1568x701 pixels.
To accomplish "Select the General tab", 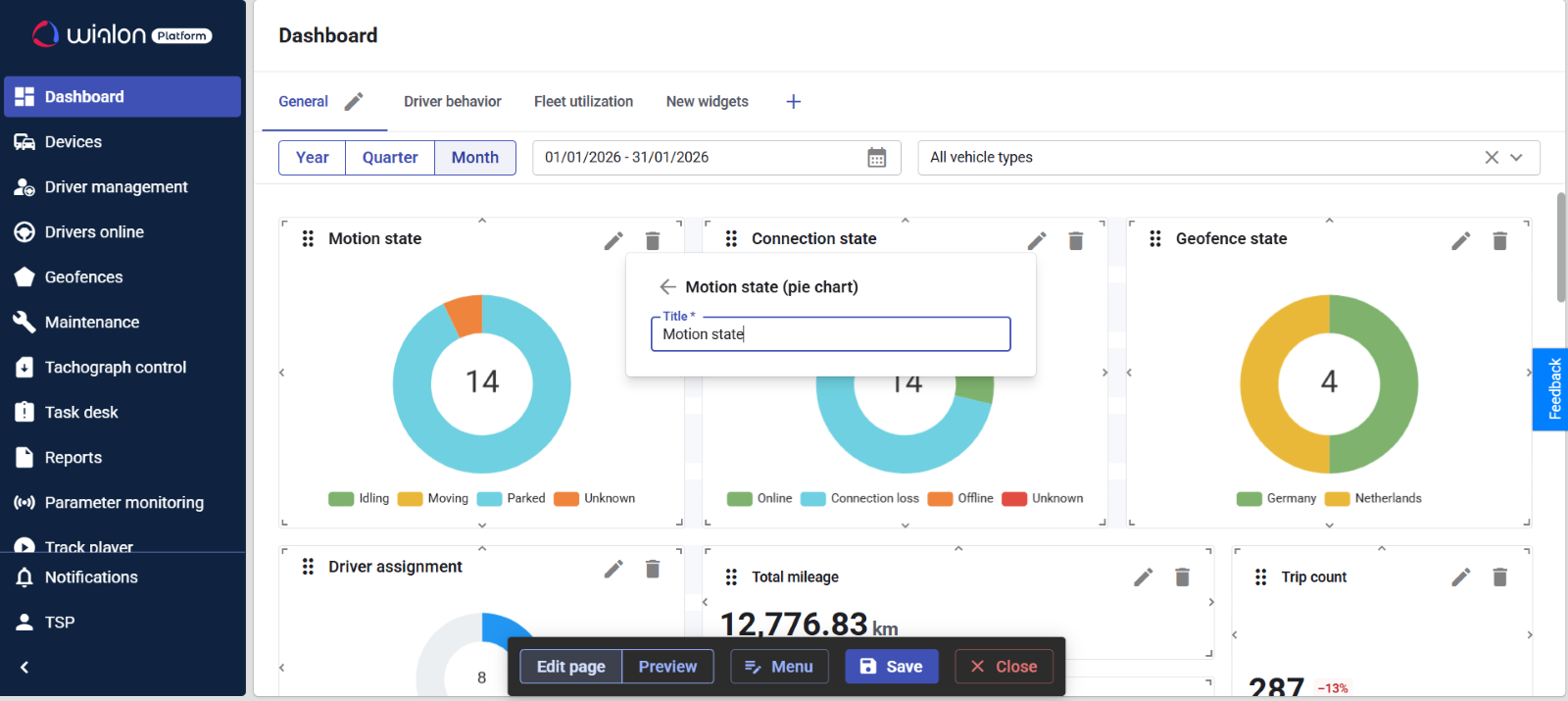I will pyautogui.click(x=303, y=101).
